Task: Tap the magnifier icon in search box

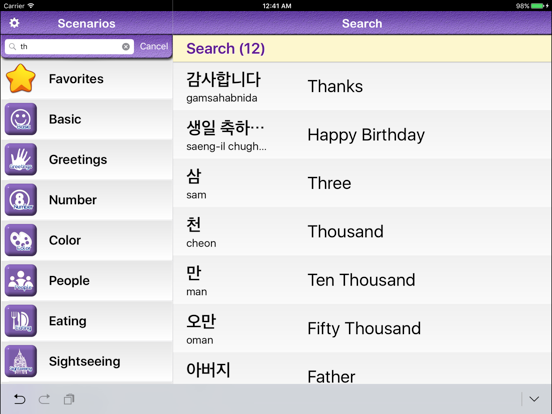Action: pos(13,46)
